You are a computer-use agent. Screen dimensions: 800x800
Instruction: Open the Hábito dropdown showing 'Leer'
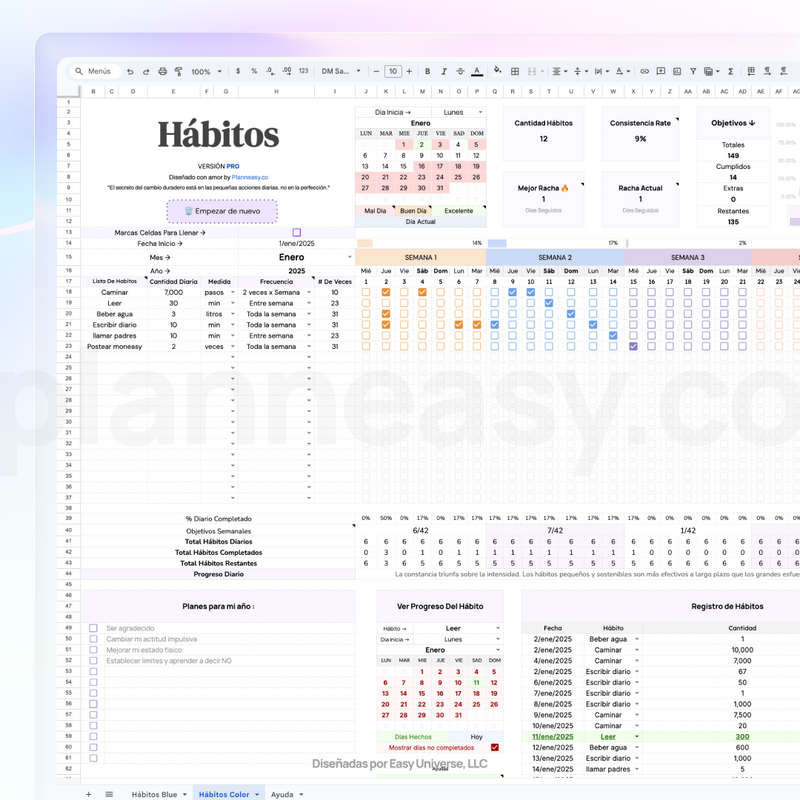click(x=498, y=628)
